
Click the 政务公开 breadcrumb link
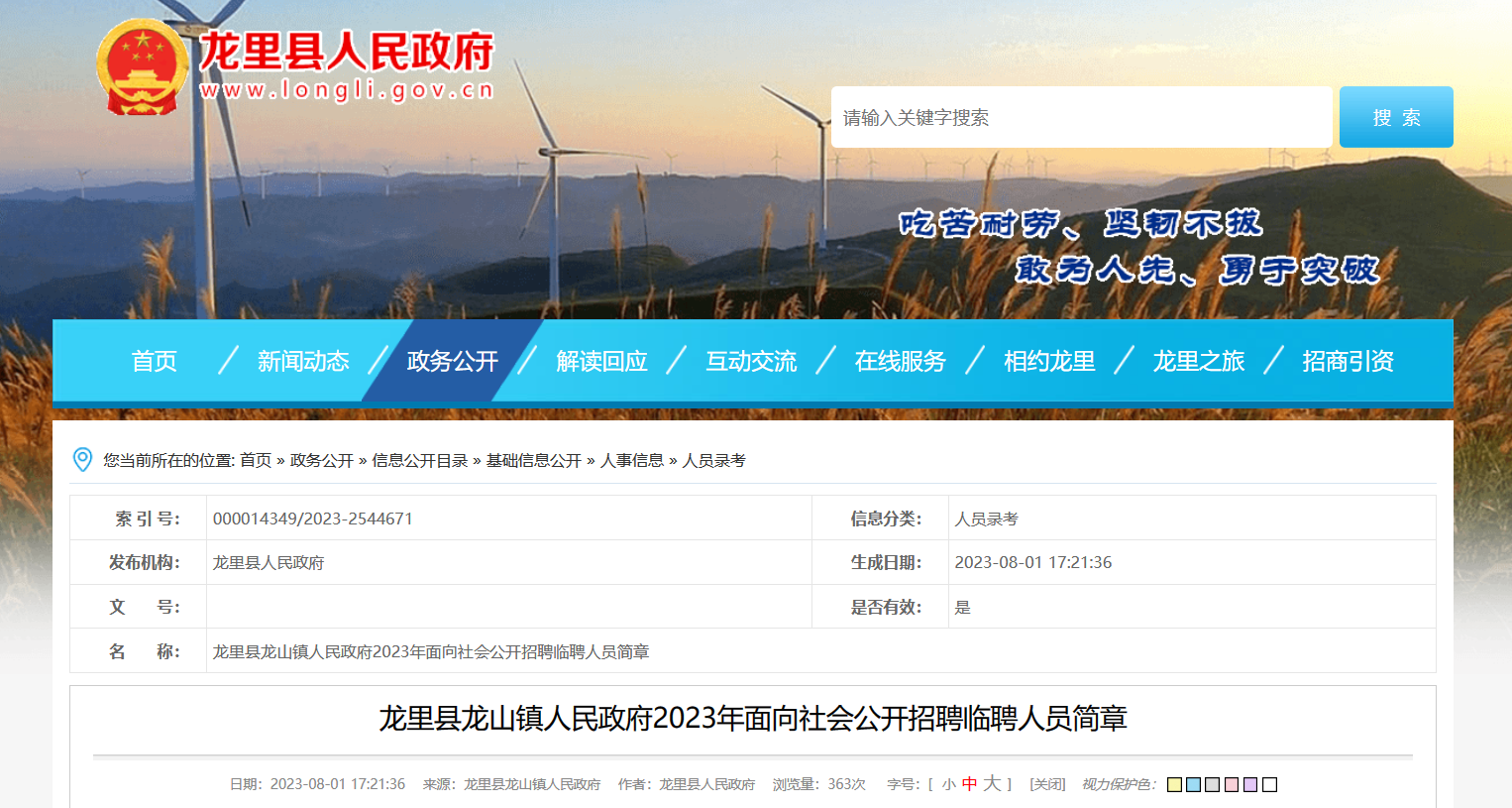pyautogui.click(x=322, y=460)
